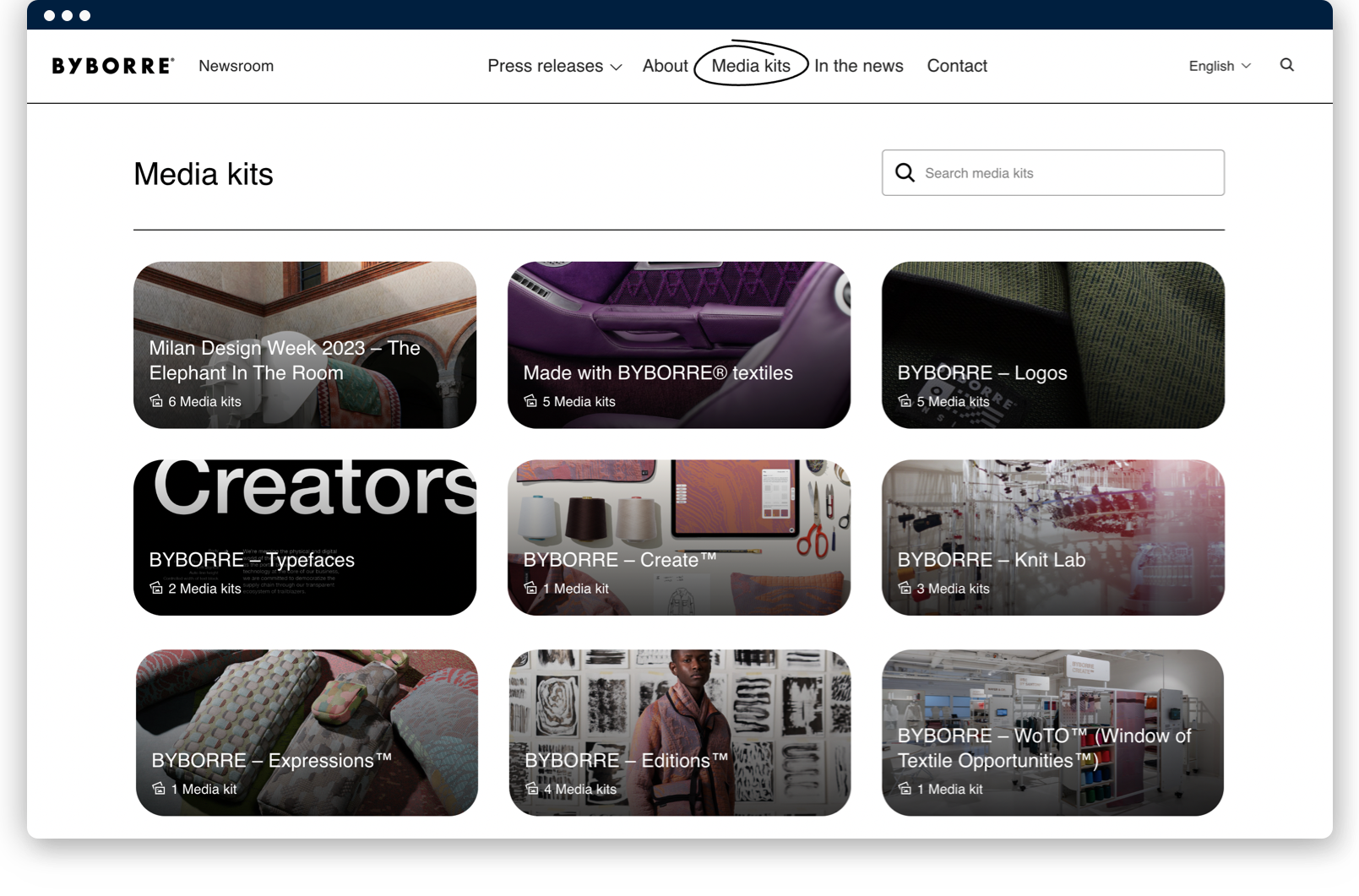Image resolution: width=1359 pixels, height=896 pixels.
Task: Click the Newsroom link
Action: (x=236, y=66)
